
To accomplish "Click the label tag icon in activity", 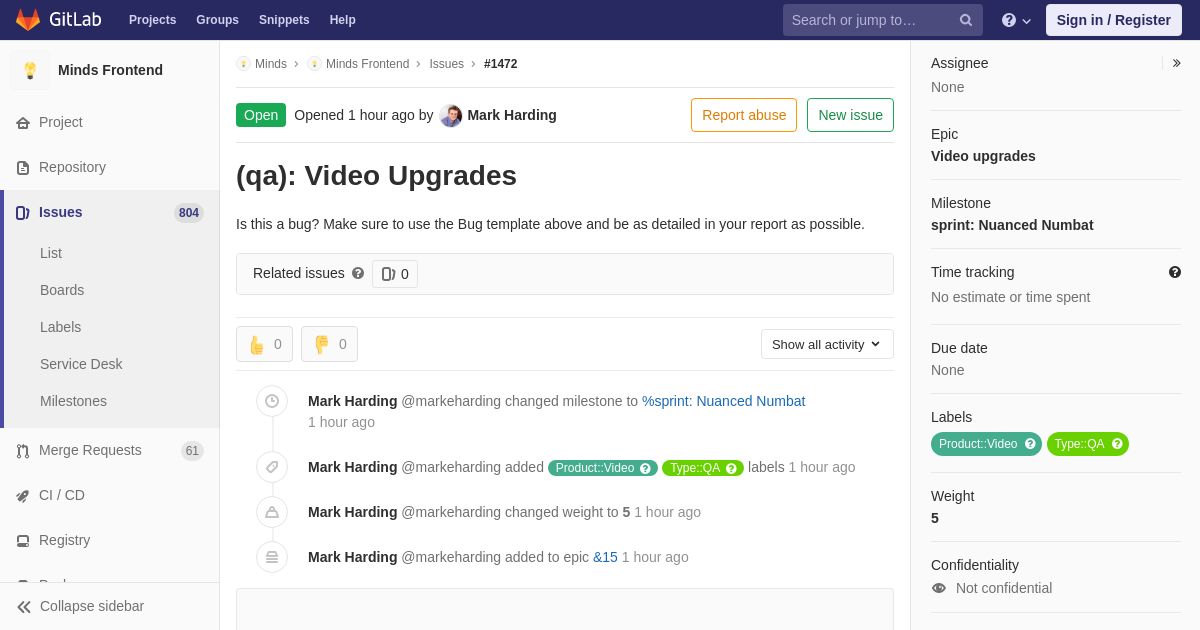I will 272,467.
